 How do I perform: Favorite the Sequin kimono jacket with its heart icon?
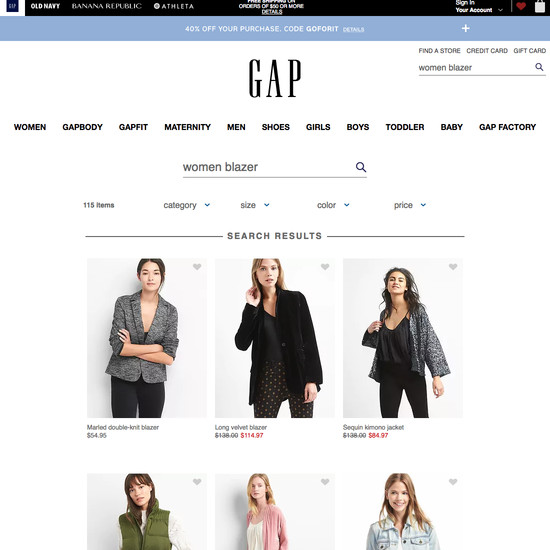click(453, 267)
